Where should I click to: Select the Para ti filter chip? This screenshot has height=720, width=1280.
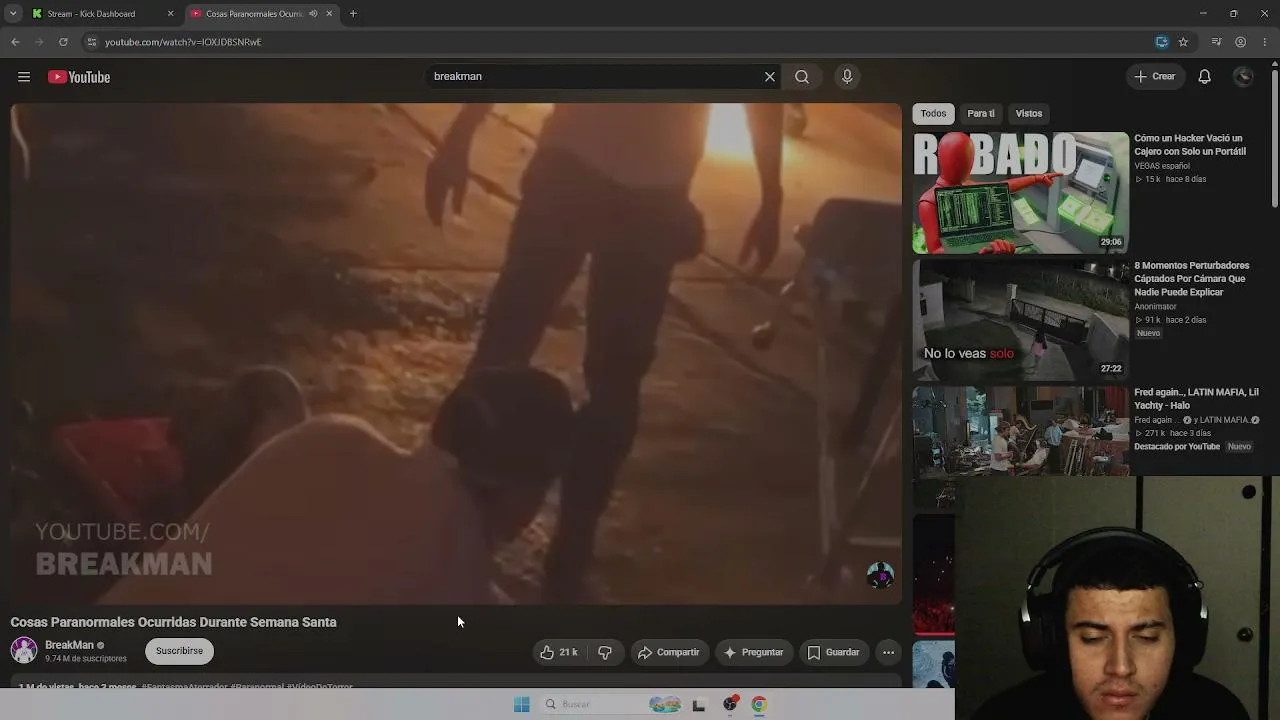[981, 113]
